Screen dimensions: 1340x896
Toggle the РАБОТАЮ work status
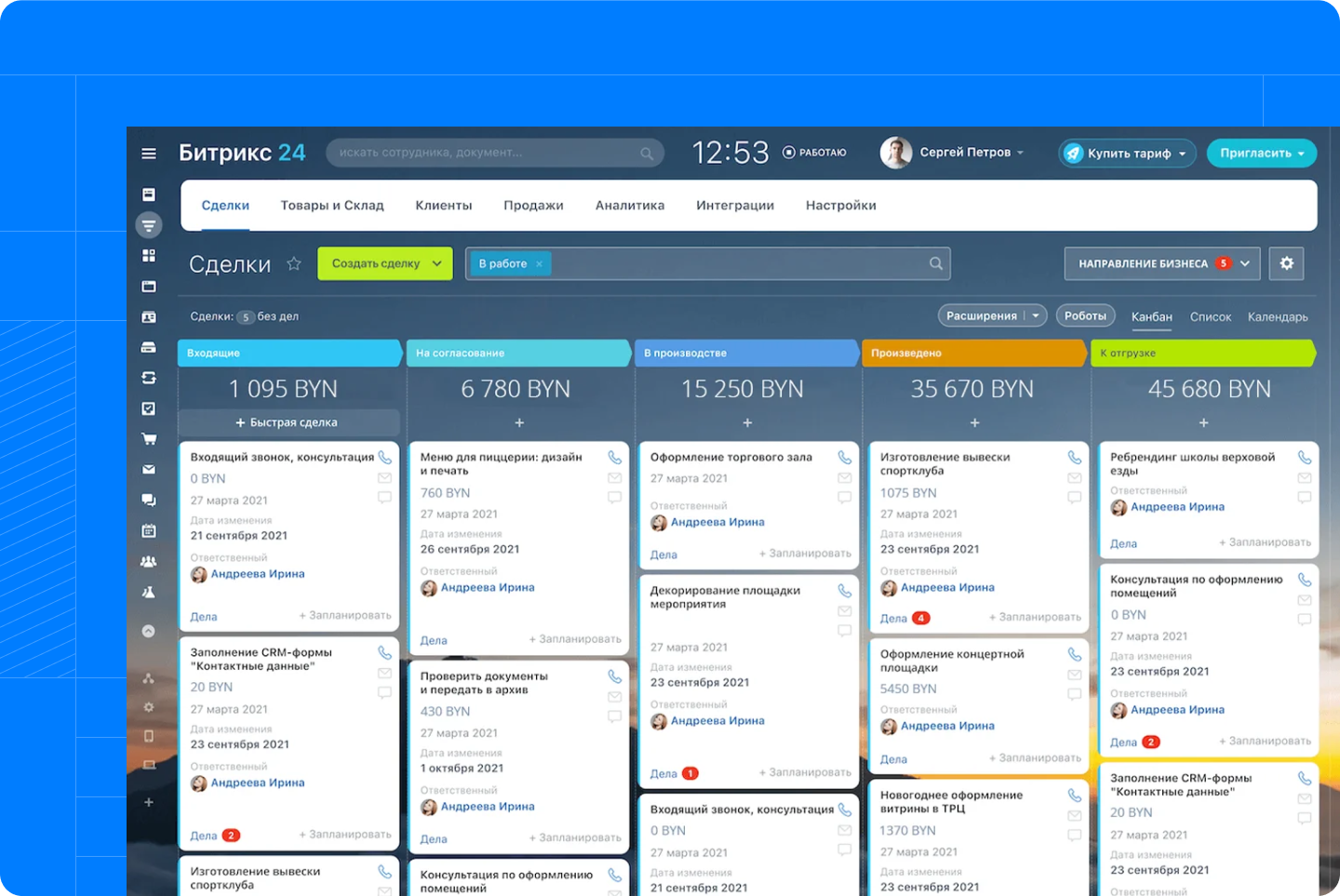(x=814, y=153)
